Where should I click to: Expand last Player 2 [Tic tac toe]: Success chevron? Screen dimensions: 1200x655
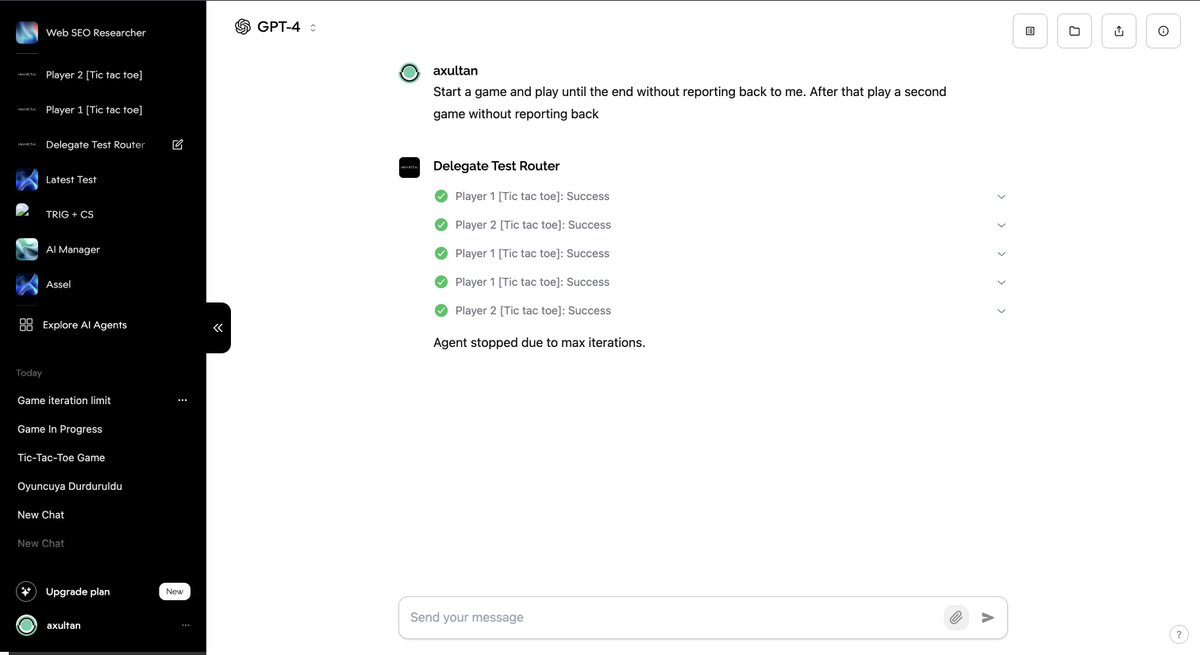(1002, 311)
